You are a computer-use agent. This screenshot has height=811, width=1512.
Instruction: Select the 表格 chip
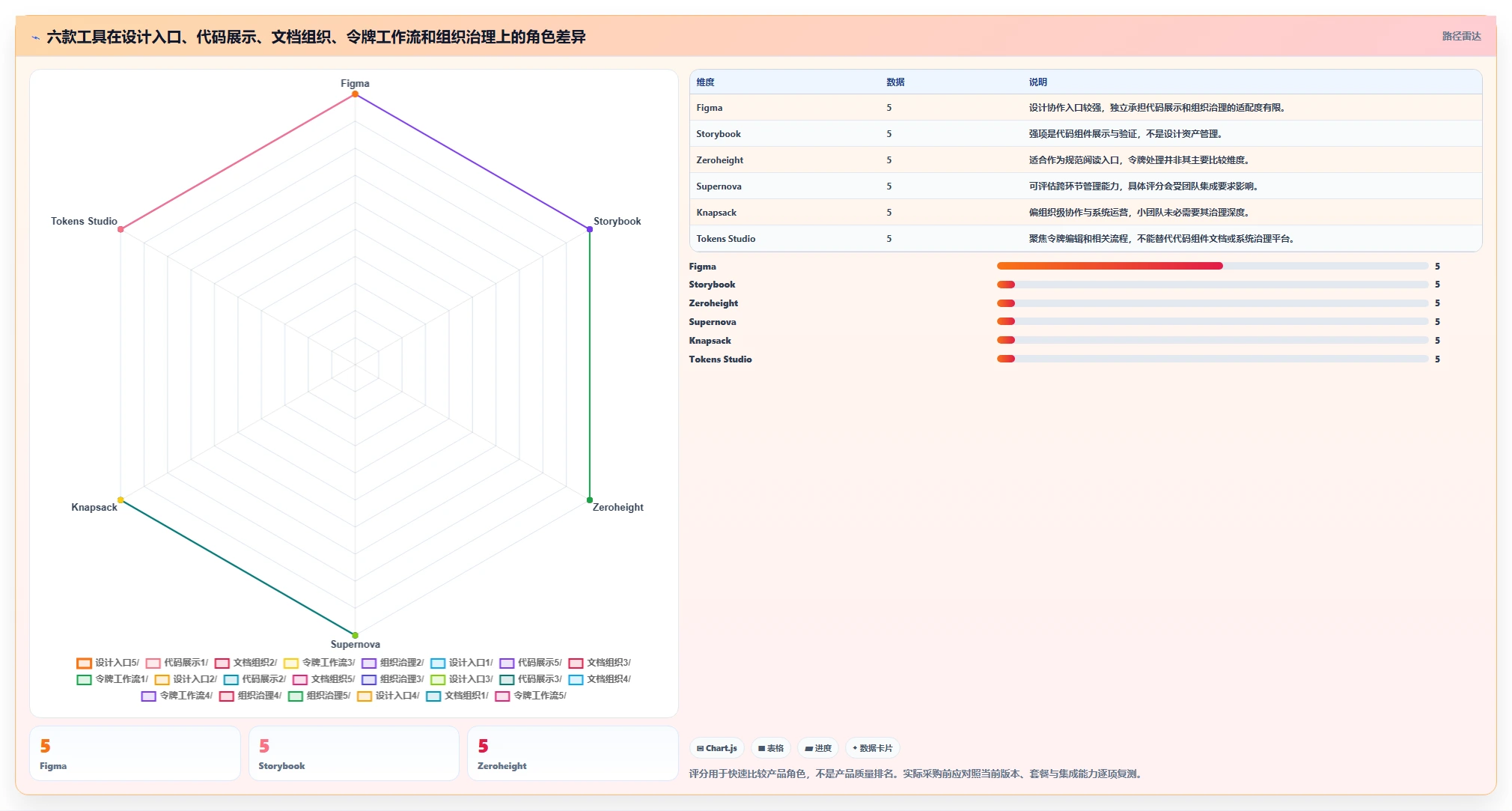770,748
